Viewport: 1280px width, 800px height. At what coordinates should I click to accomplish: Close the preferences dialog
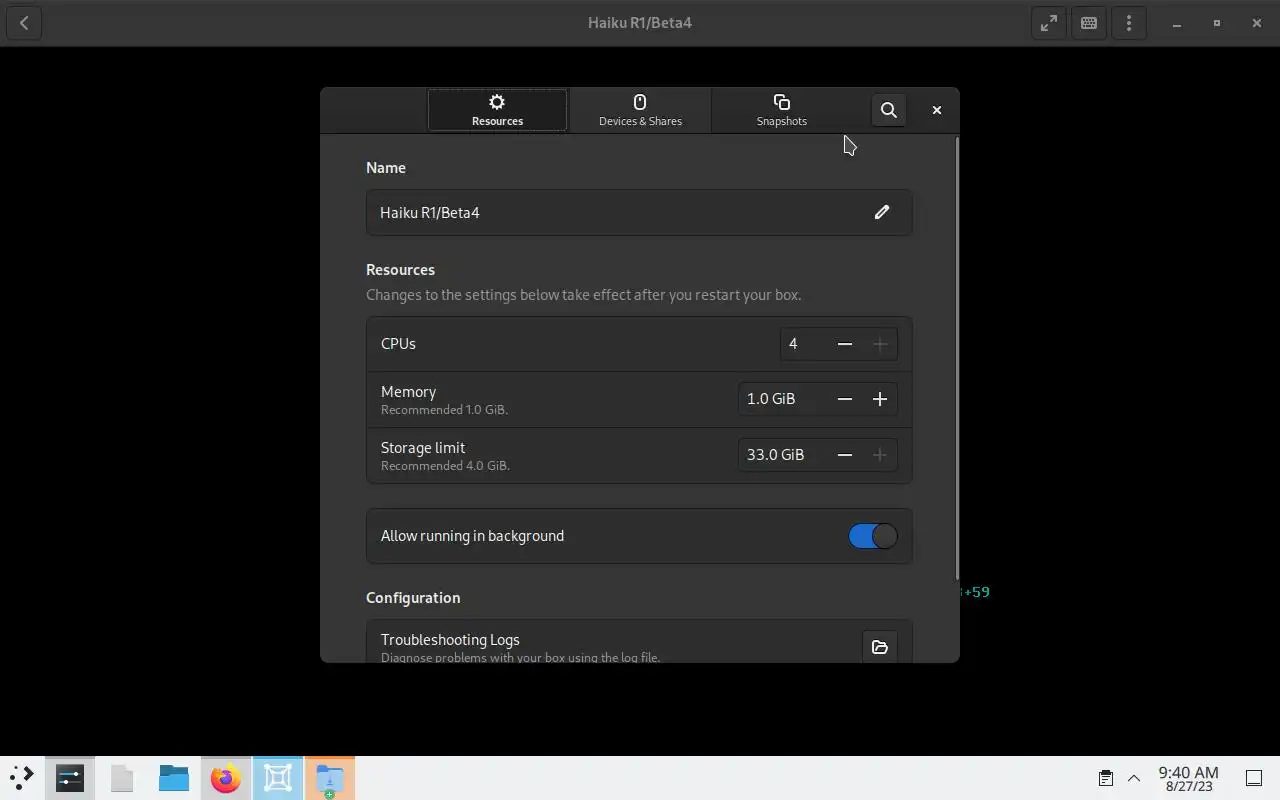click(x=937, y=110)
